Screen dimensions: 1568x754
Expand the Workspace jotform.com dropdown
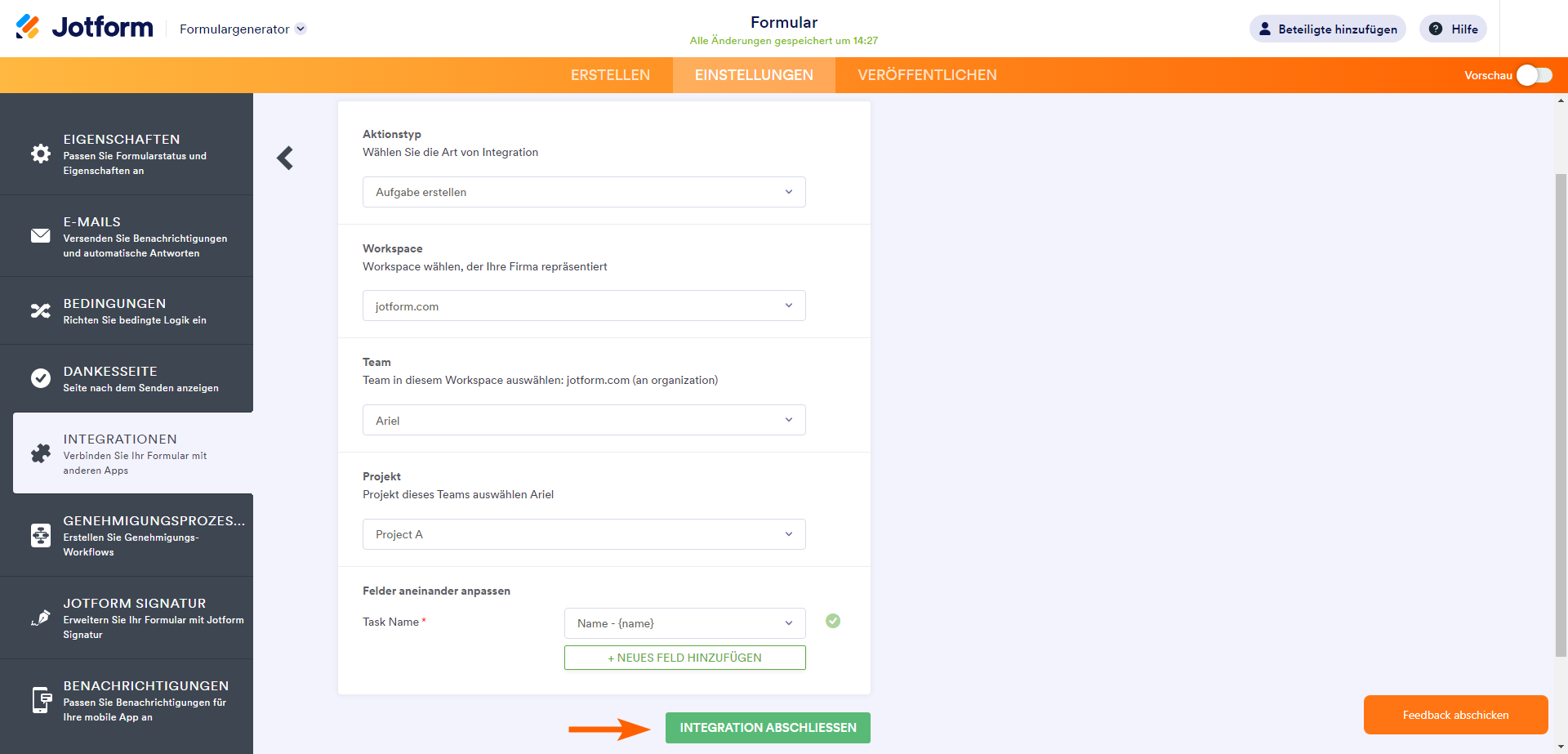pos(584,306)
